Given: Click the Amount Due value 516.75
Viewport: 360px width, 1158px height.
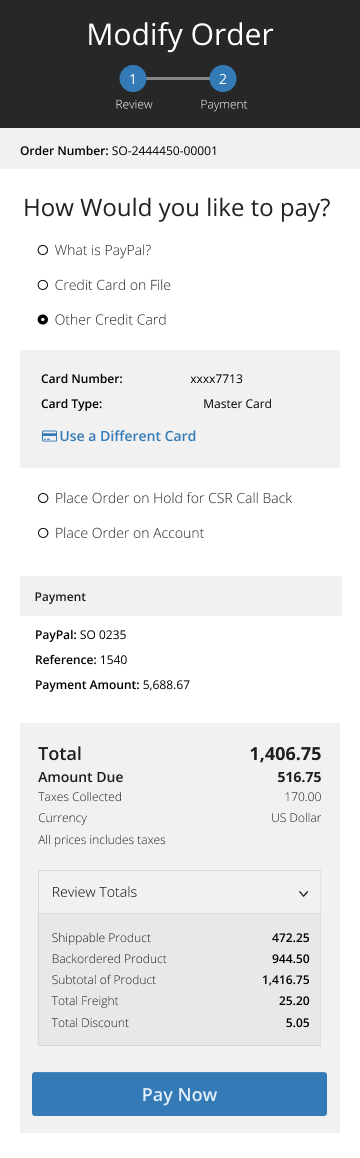Looking at the screenshot, I should tap(299, 777).
